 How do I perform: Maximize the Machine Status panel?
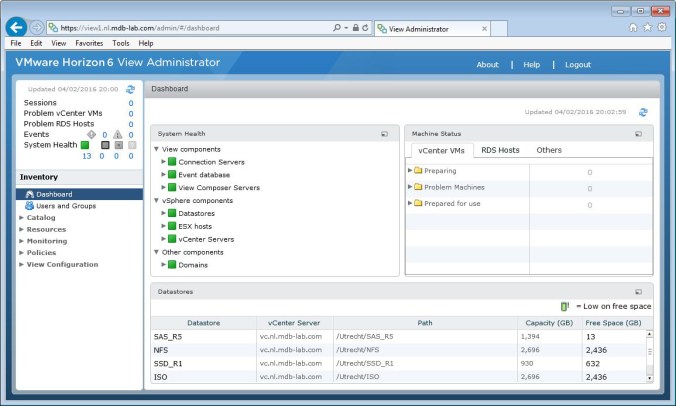pyautogui.click(x=639, y=133)
